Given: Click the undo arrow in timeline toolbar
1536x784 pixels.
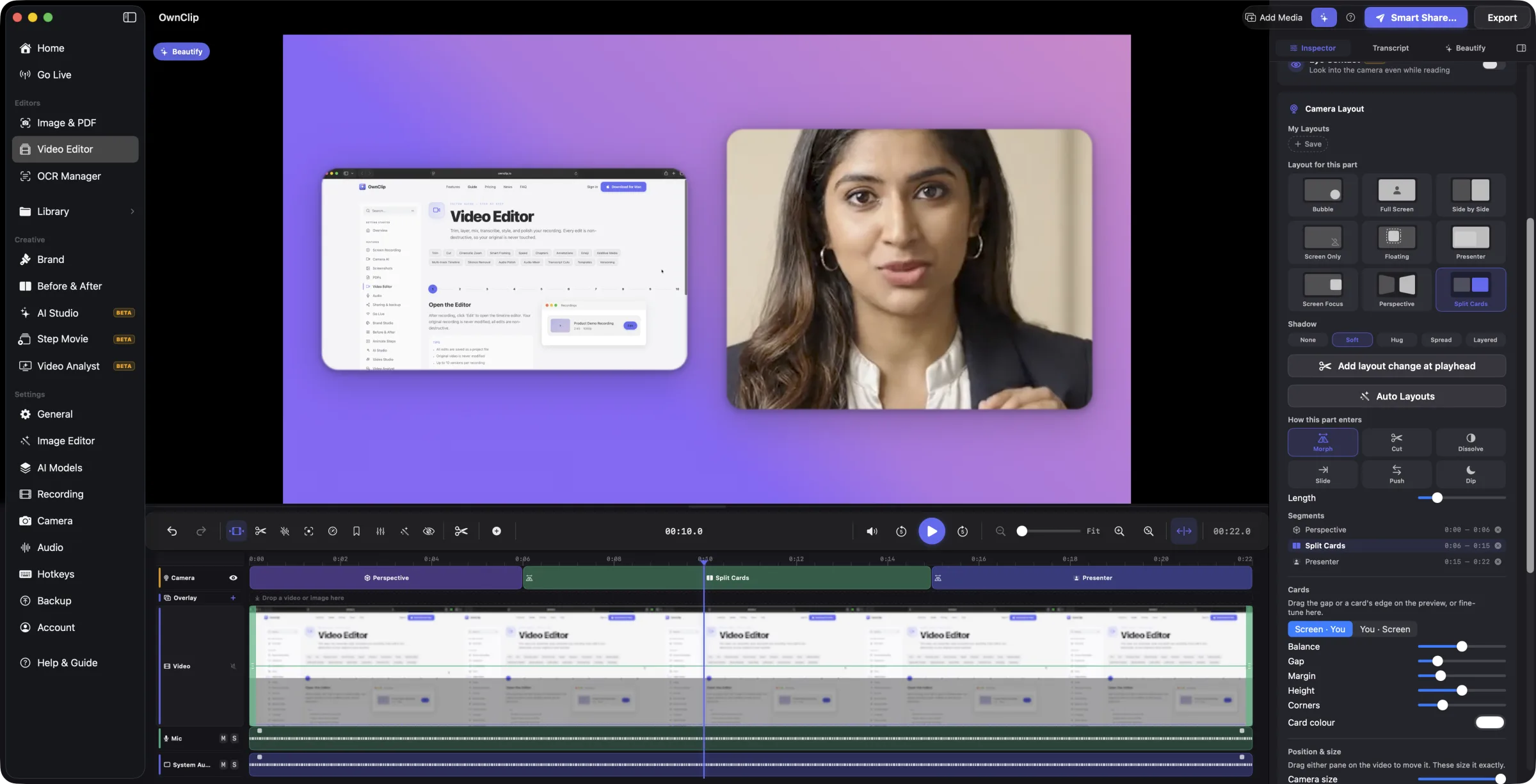Looking at the screenshot, I should pyautogui.click(x=172, y=531).
